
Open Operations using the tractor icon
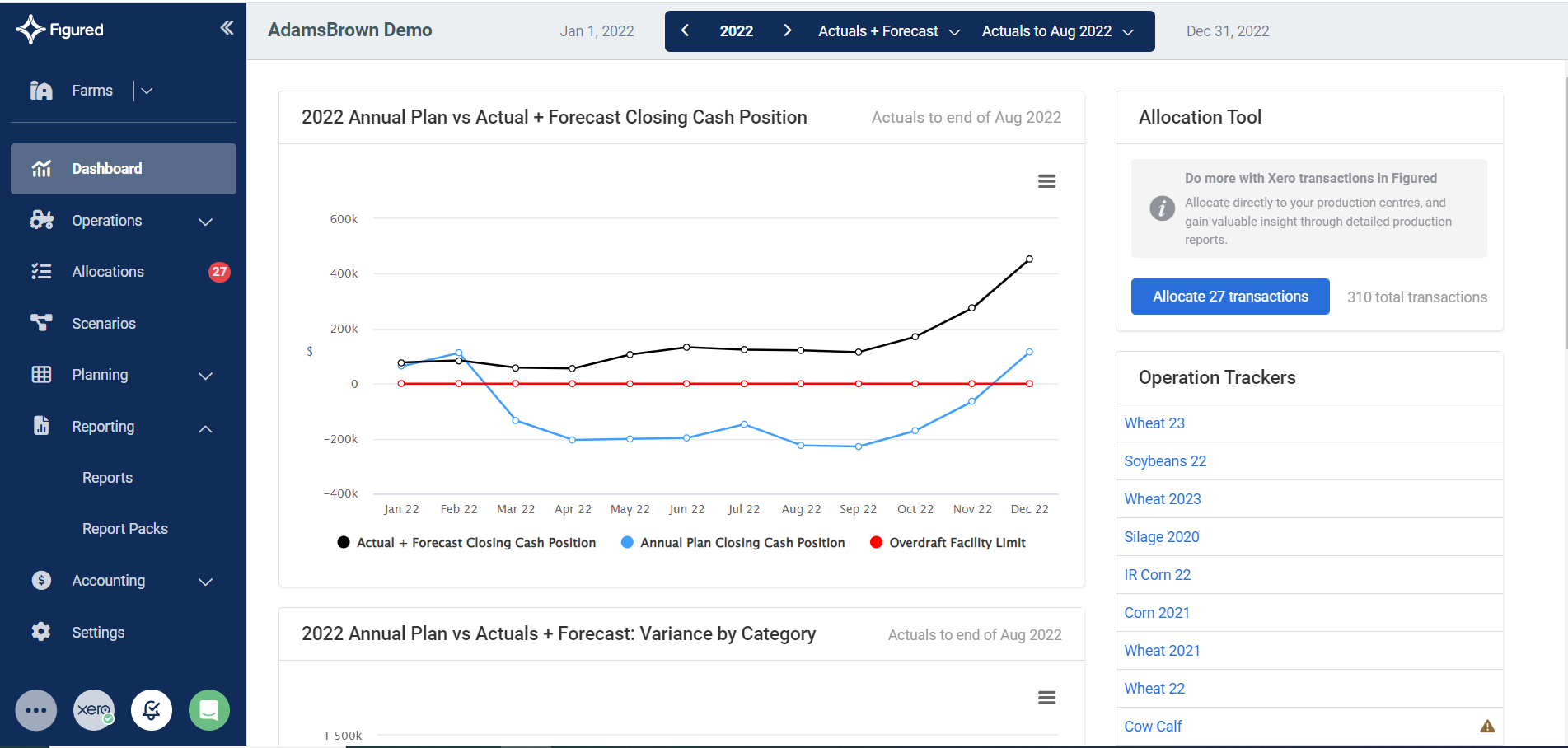coord(41,220)
